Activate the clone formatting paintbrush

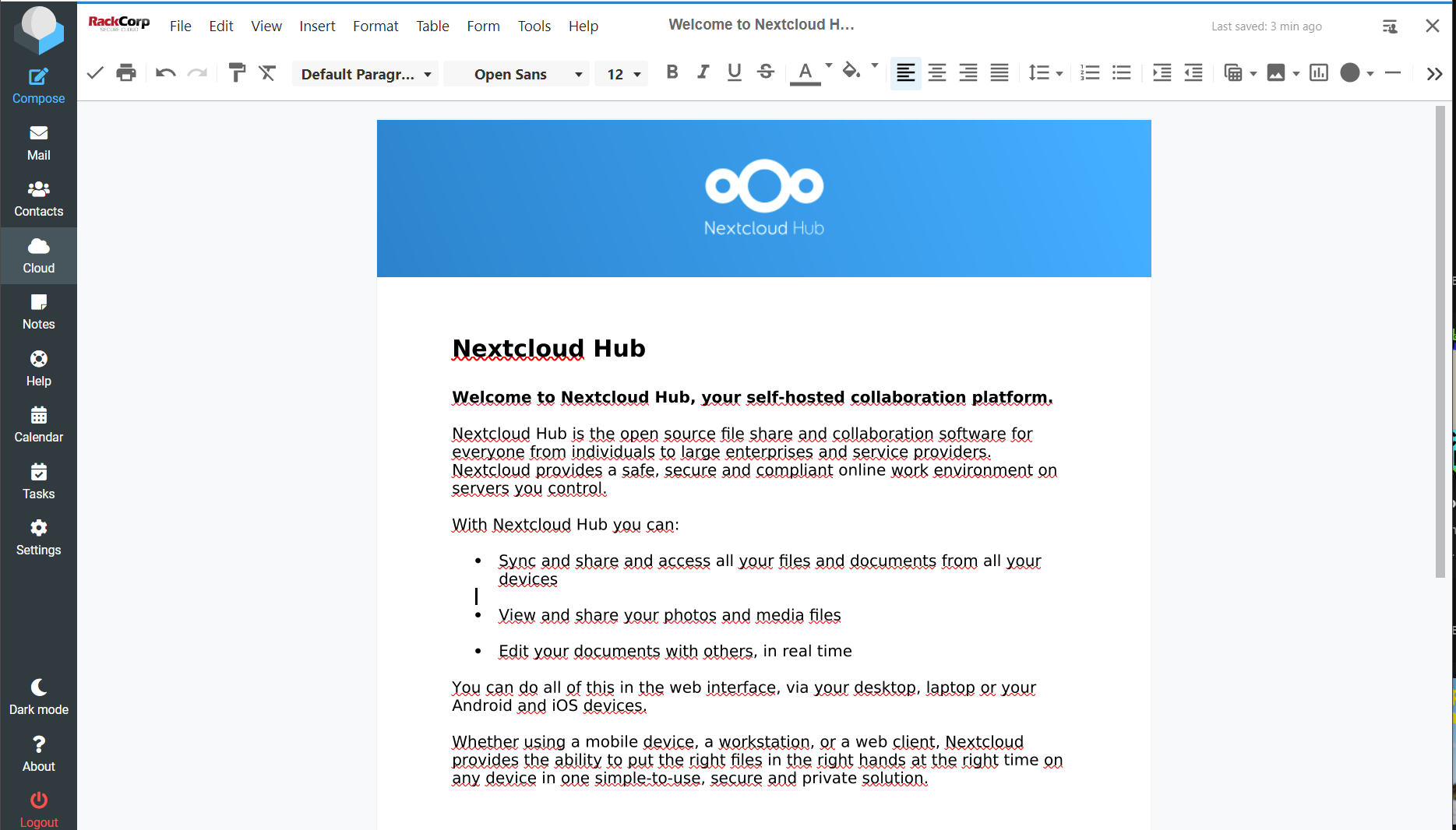coord(237,73)
